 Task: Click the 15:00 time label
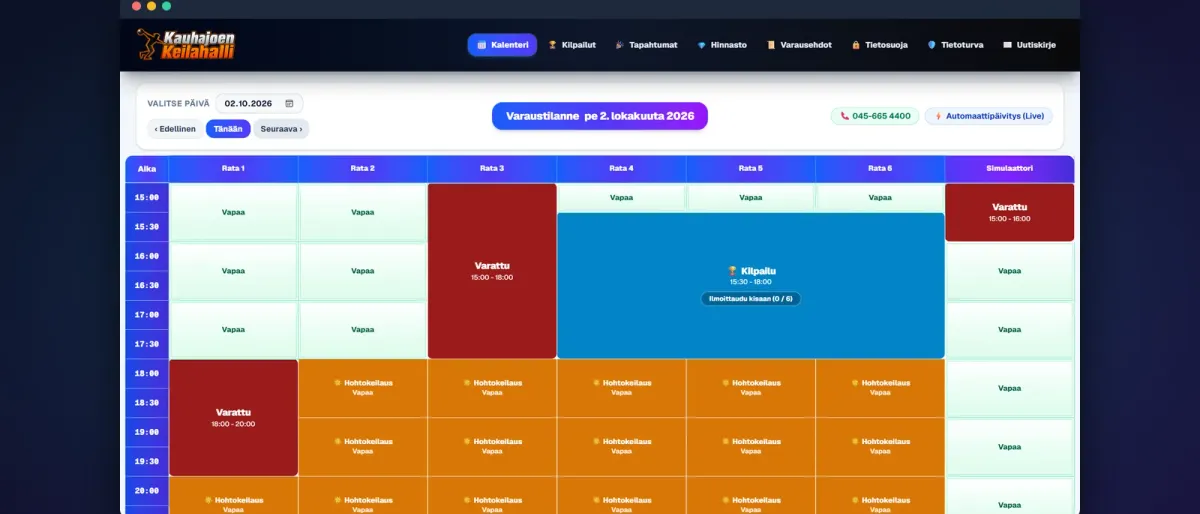pyautogui.click(x=147, y=197)
